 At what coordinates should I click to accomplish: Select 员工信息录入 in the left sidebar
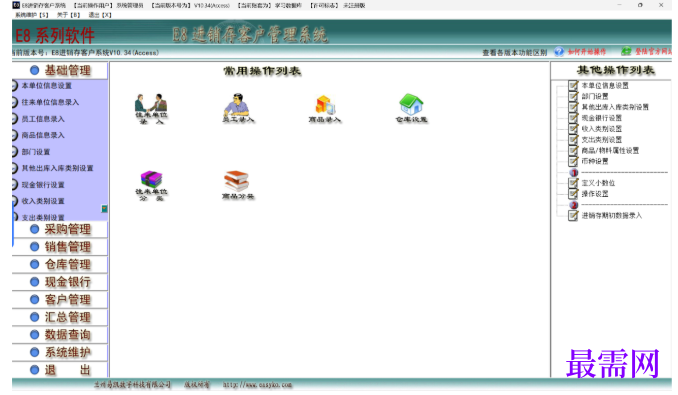[x=43, y=119]
